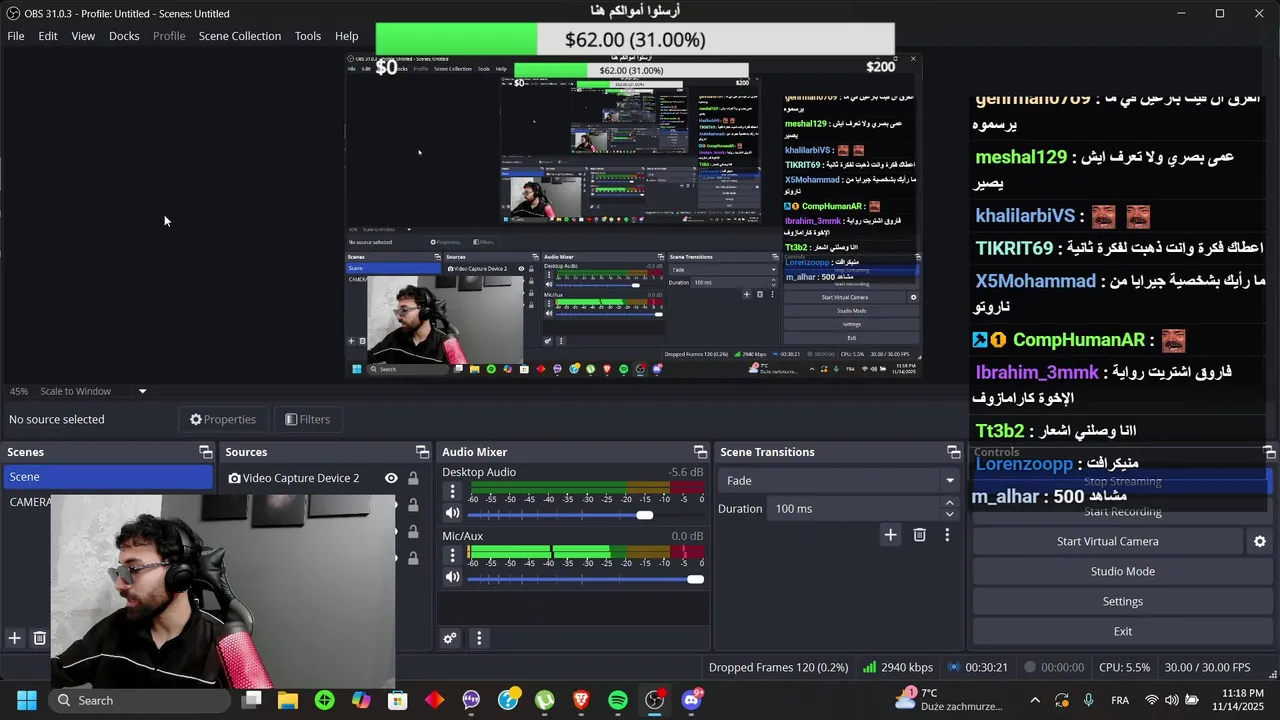The height and width of the screenshot is (720, 1280).
Task: Select the CAMERA scene in the Scenes list
Action: coord(28,502)
